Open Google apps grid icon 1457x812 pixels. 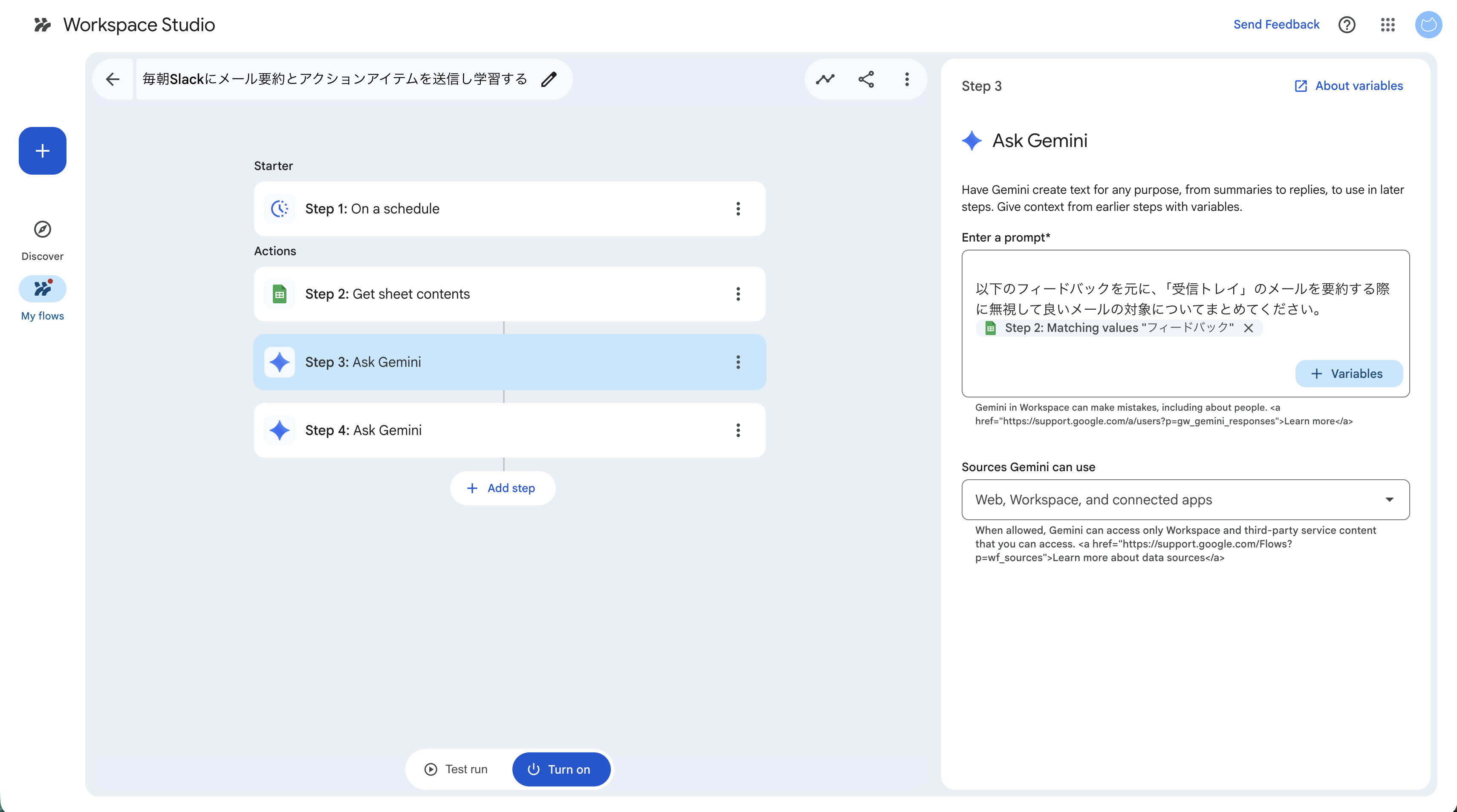point(1388,24)
